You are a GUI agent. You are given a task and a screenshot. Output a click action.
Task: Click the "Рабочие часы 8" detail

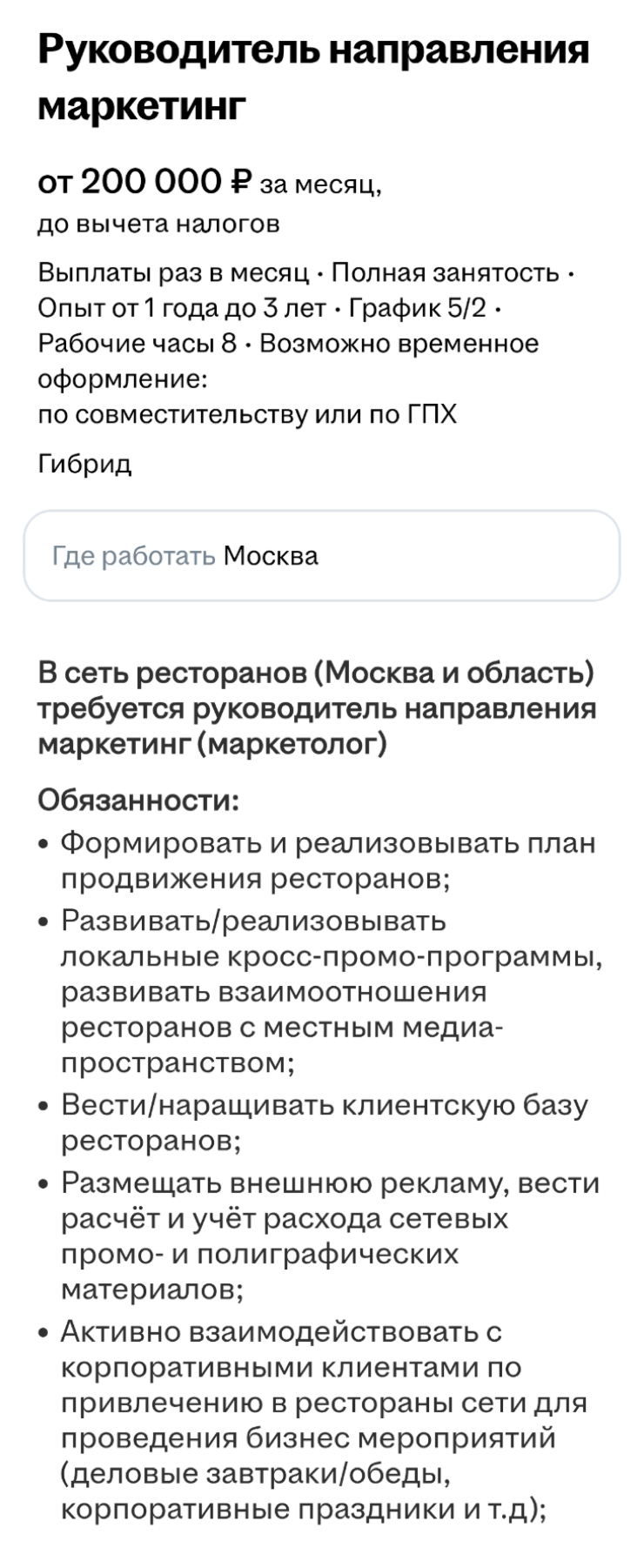click(137, 344)
